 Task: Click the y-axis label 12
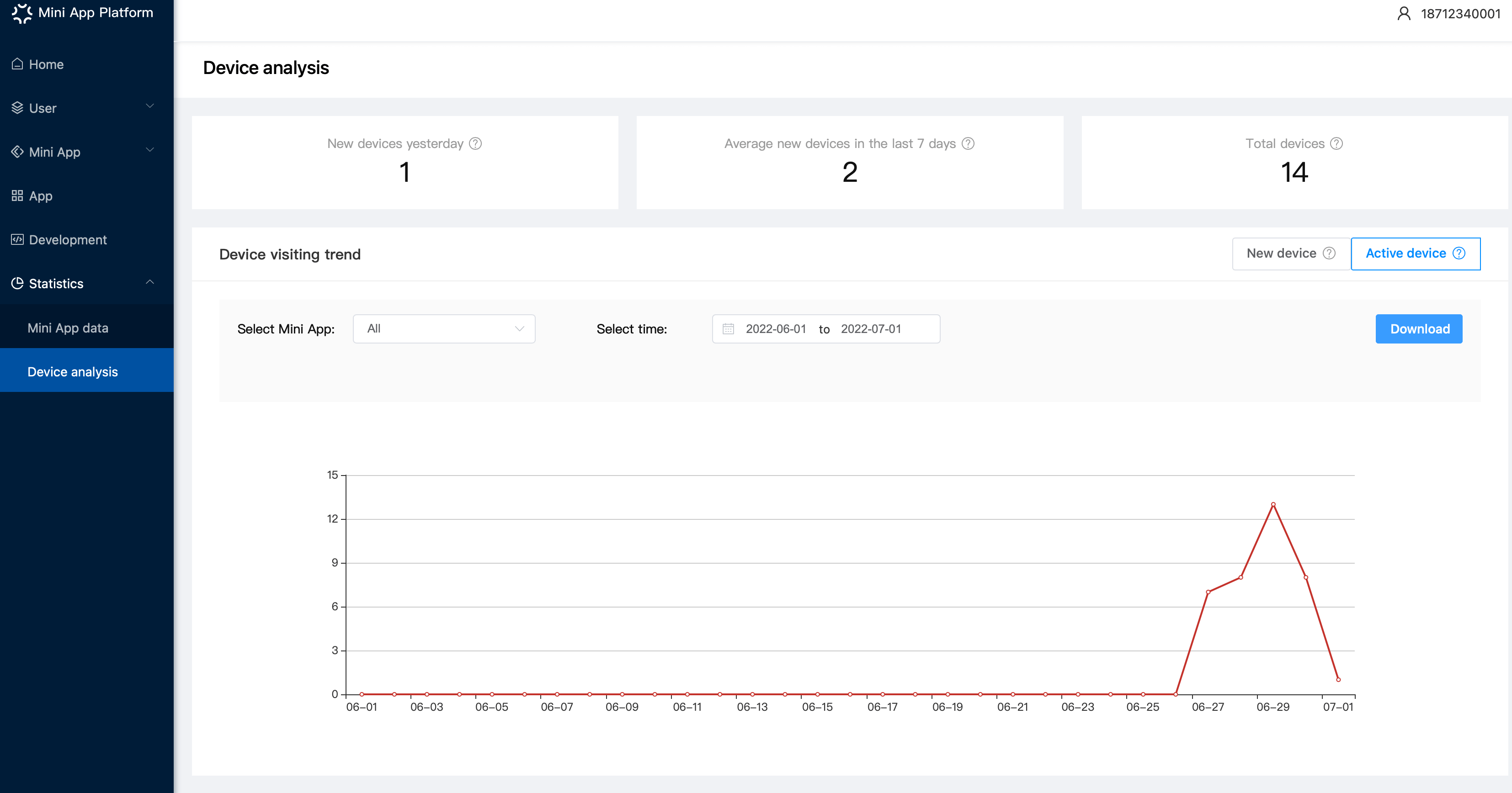pos(333,518)
